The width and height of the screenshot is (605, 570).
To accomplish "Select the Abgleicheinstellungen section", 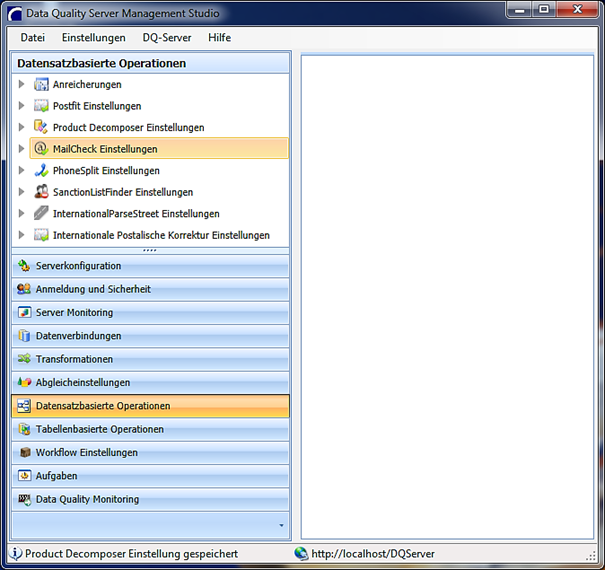I will (x=150, y=382).
